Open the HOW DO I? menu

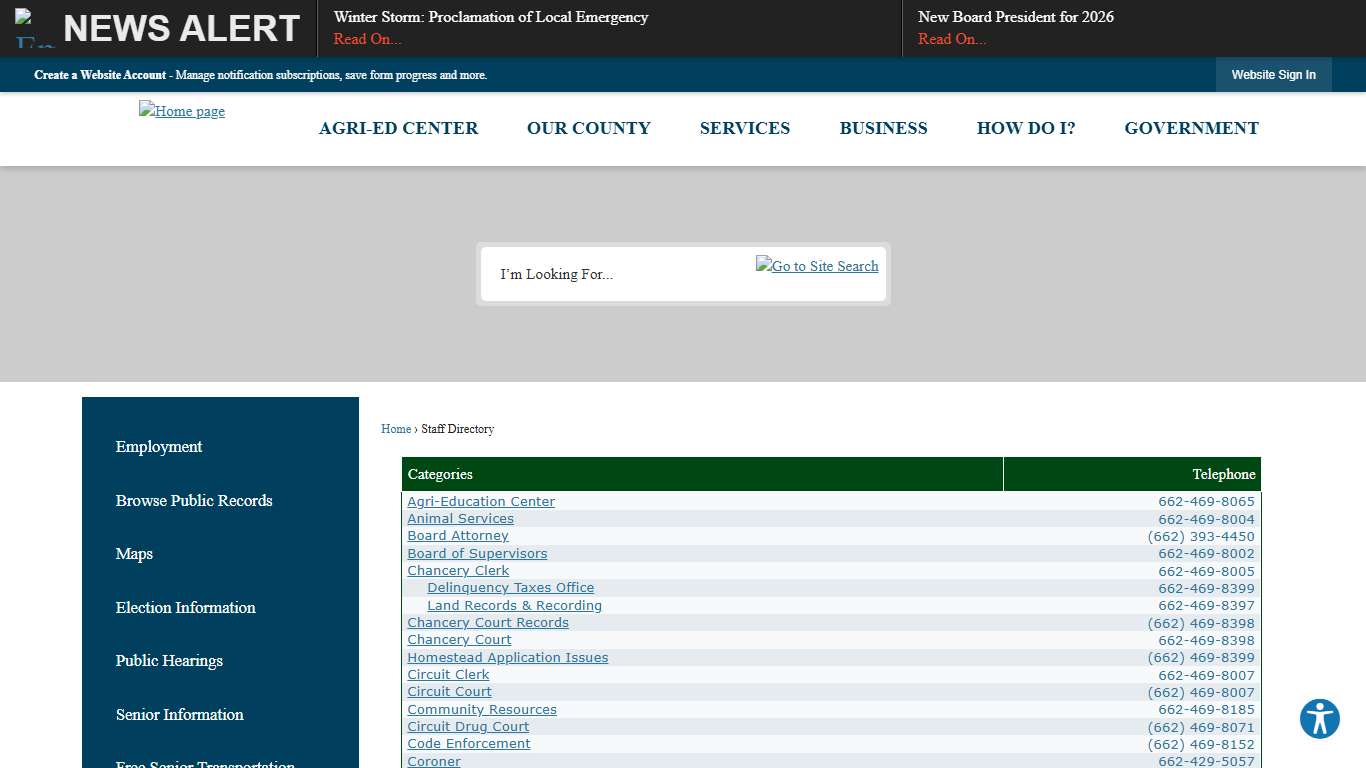(x=1026, y=128)
